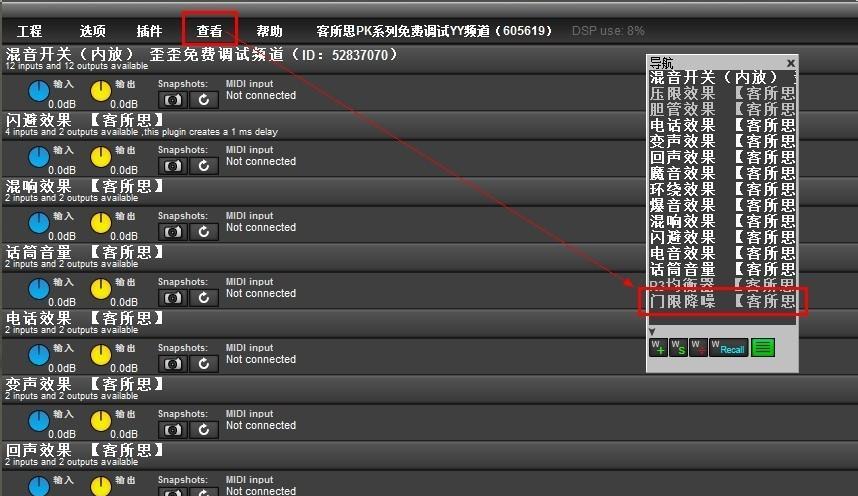
Task: Open 话筒音量【客所思】plugin header
Action: [84, 252]
